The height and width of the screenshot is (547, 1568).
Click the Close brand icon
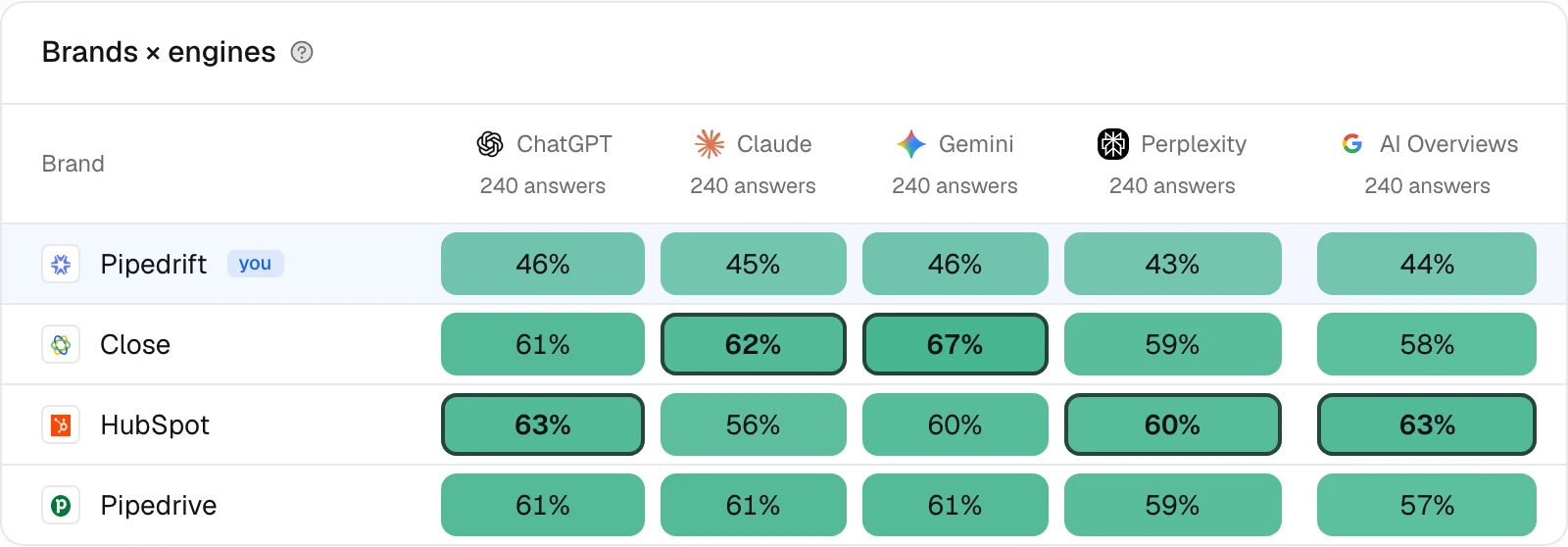pos(61,344)
